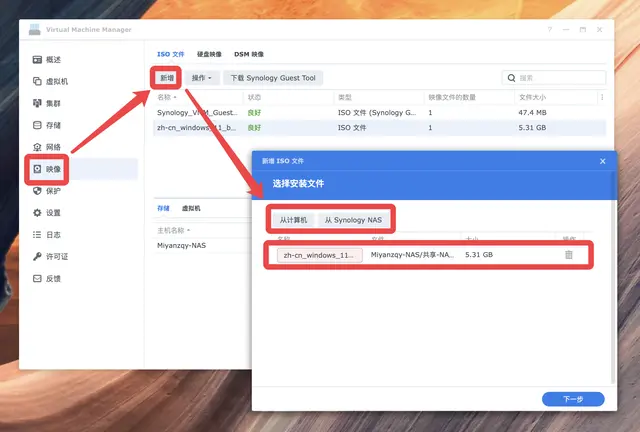Switch to the DSM 映像 tab

coord(249,54)
